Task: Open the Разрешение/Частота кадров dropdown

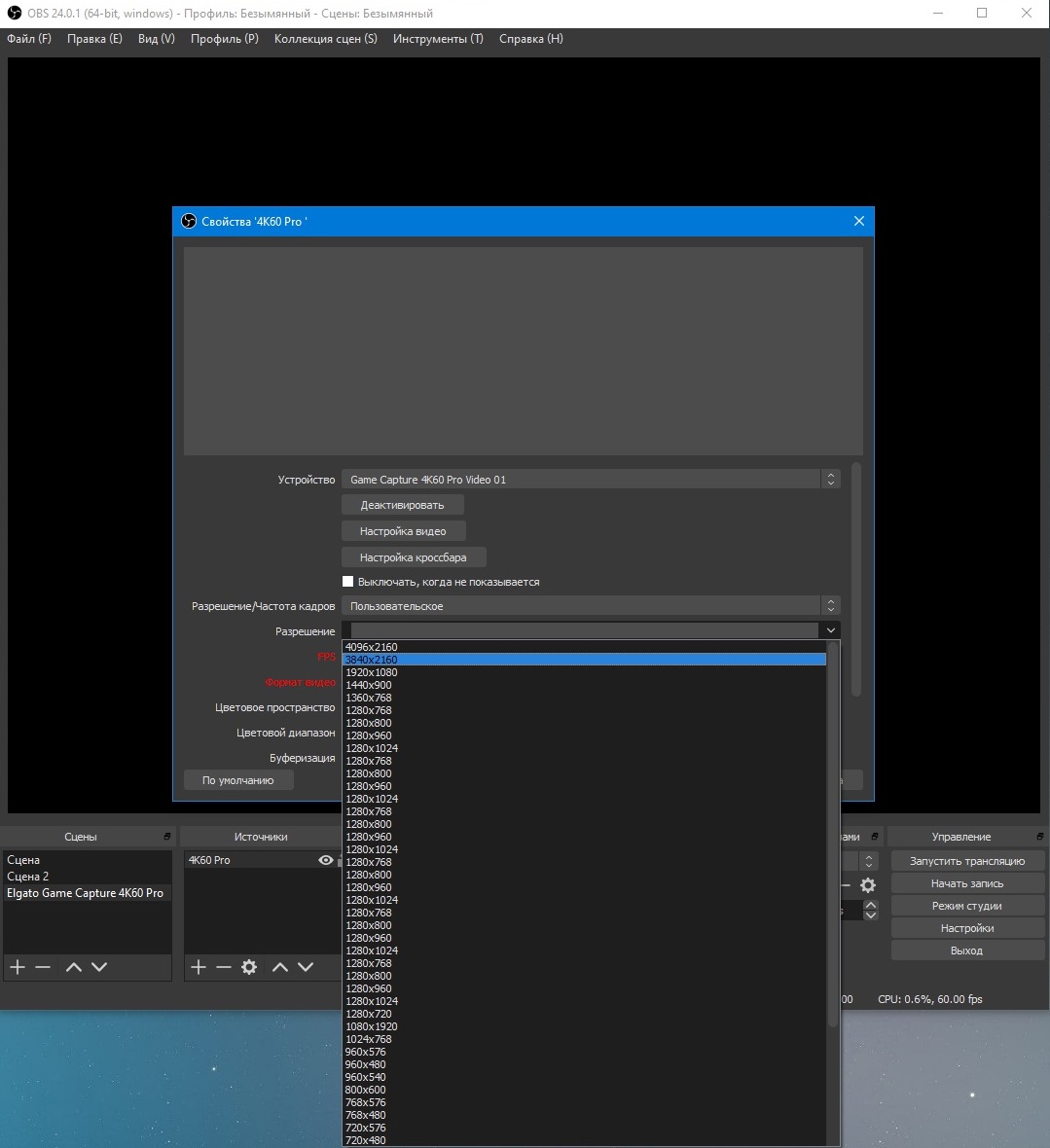Action: 590,606
